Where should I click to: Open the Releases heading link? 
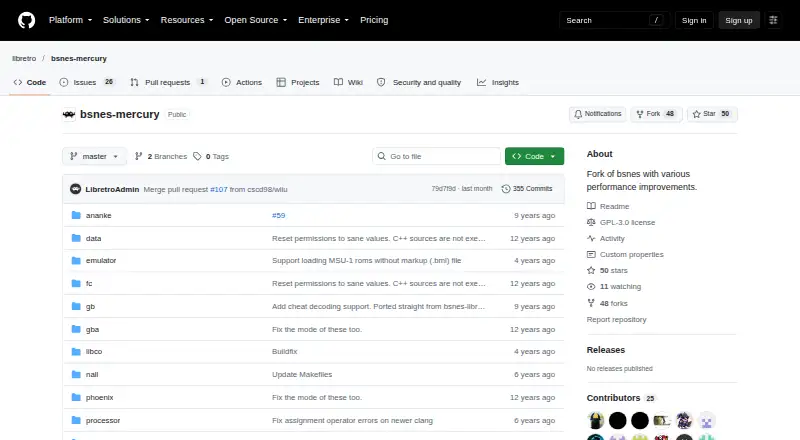pos(606,350)
